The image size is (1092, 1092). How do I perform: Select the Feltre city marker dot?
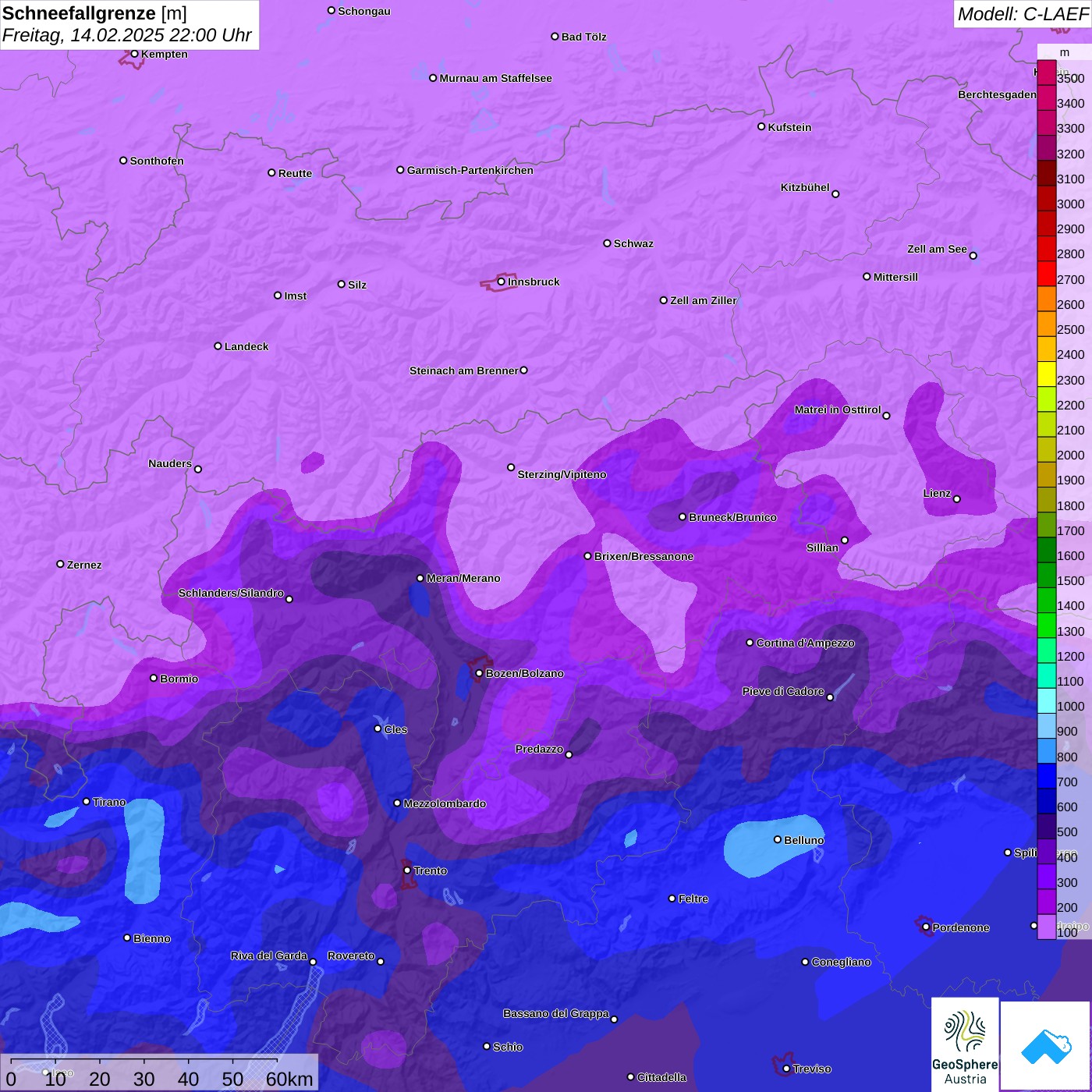(672, 899)
